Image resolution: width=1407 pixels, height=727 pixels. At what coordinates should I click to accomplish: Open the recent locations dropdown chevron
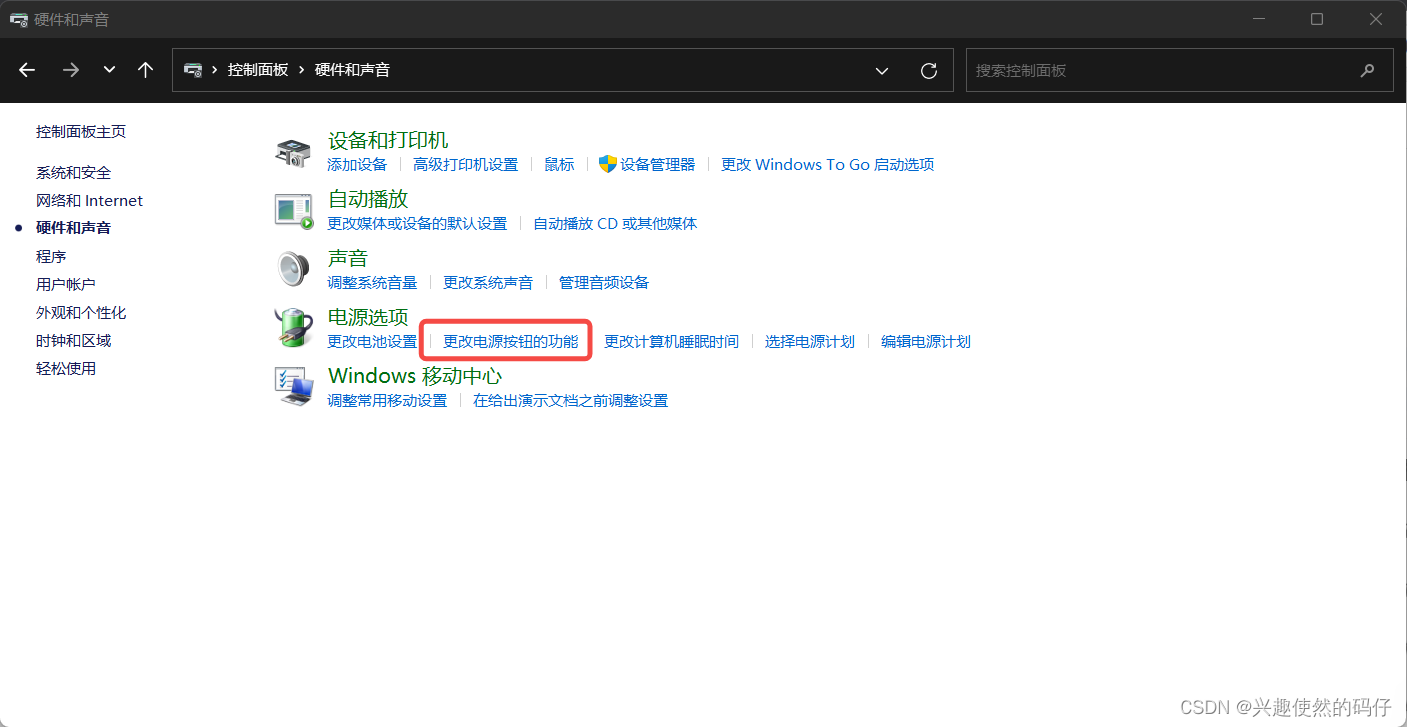coord(109,70)
